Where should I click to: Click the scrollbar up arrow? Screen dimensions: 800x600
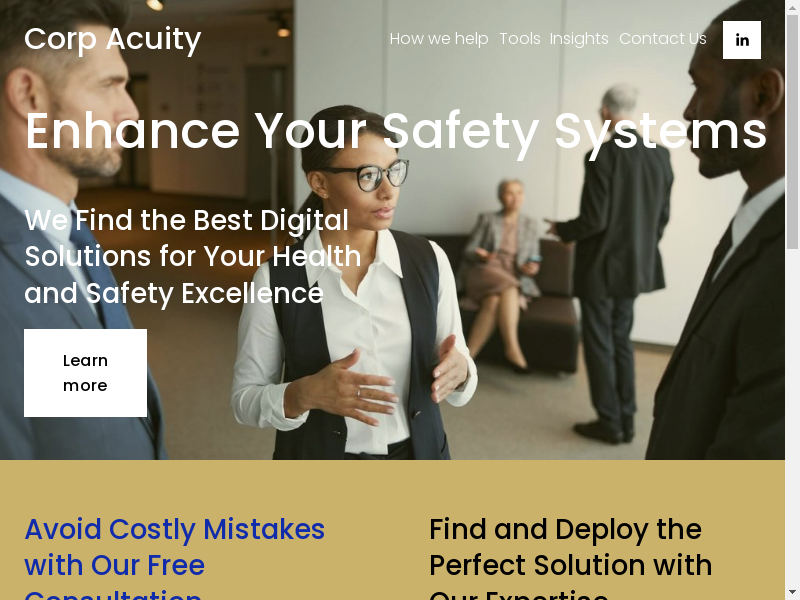click(792, 7)
